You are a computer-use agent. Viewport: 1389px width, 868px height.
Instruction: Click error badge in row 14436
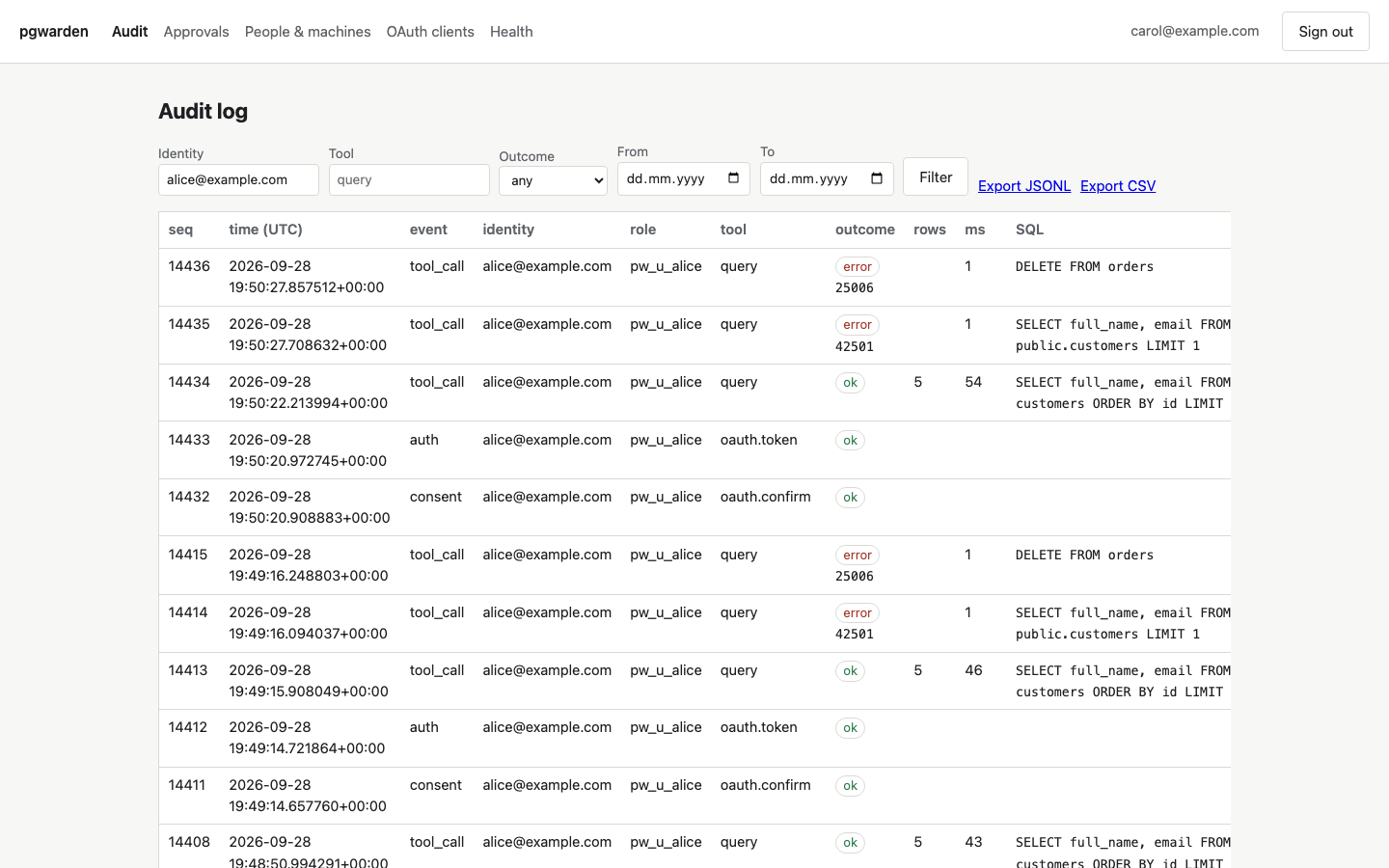(x=858, y=267)
